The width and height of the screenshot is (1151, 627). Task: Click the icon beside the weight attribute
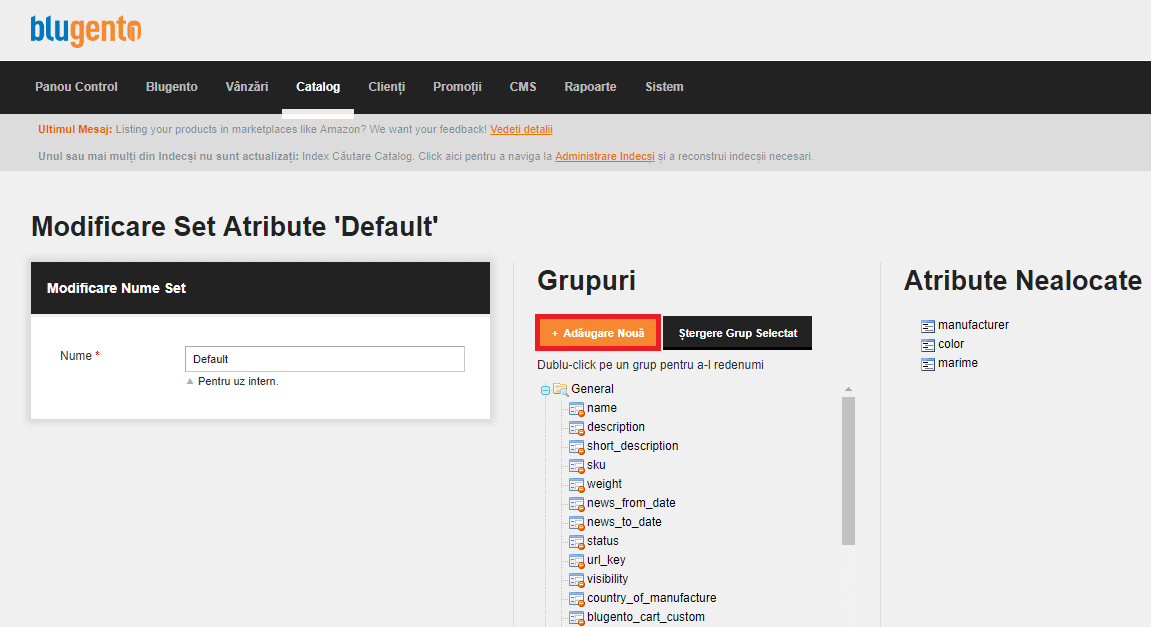[577, 485]
